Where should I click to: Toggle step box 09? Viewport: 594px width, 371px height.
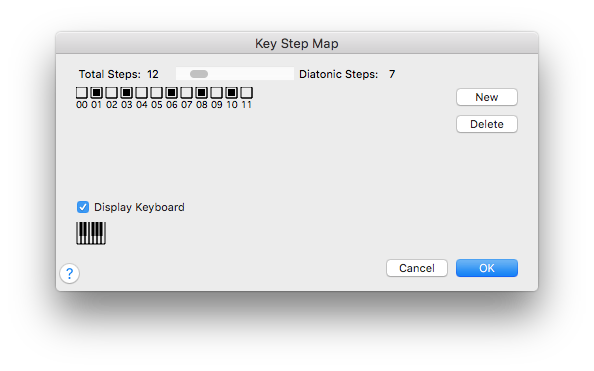coord(216,92)
